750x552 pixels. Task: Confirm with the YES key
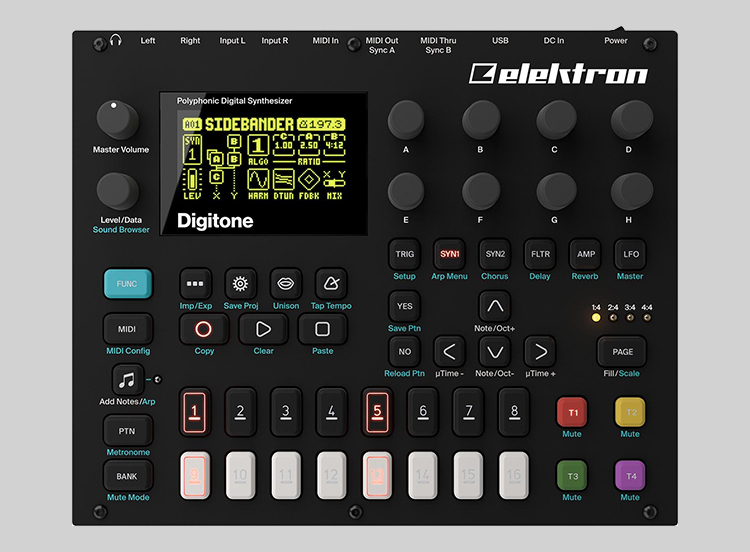coord(404,306)
